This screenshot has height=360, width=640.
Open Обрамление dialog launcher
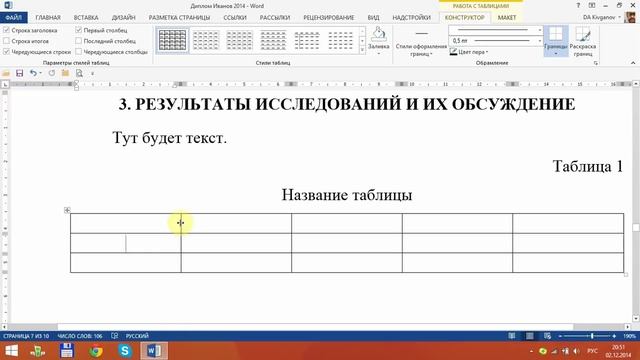(596, 63)
